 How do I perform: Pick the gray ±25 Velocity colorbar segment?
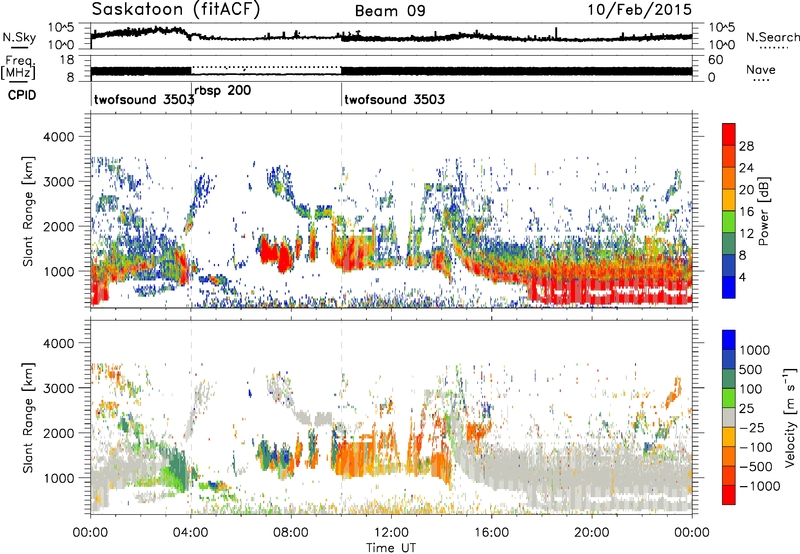[x=729, y=417]
